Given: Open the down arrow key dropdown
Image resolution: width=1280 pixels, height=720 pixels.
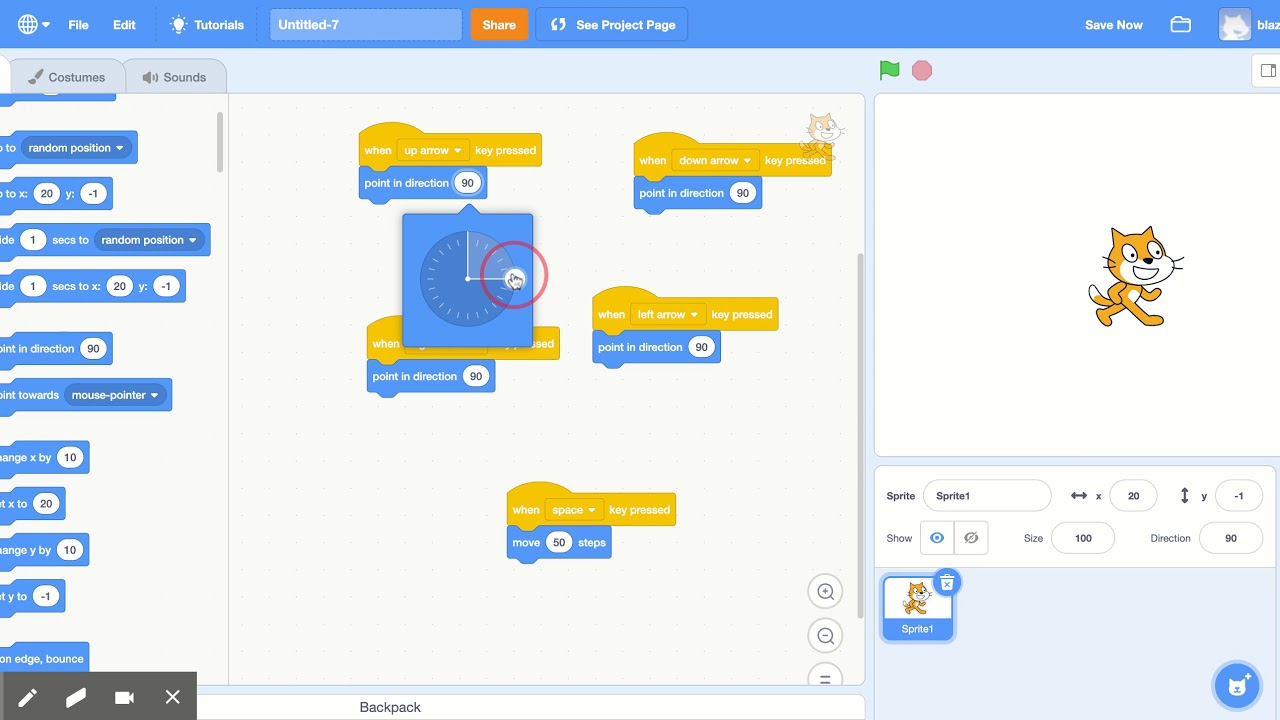Looking at the screenshot, I should click(715, 160).
